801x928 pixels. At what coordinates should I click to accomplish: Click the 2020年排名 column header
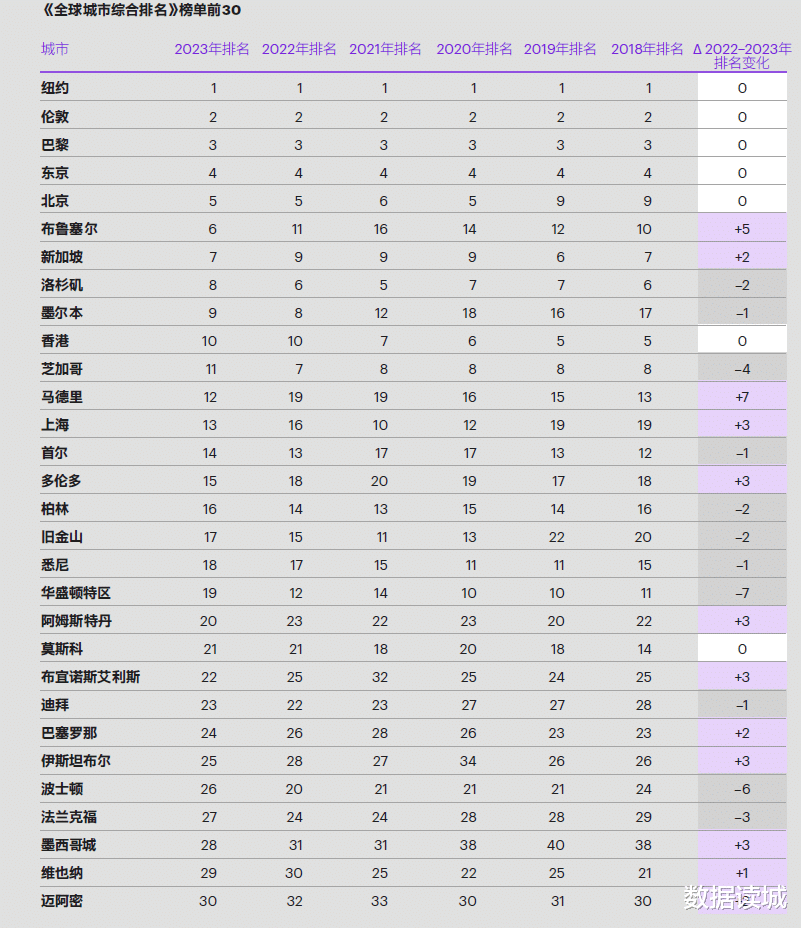[474, 49]
